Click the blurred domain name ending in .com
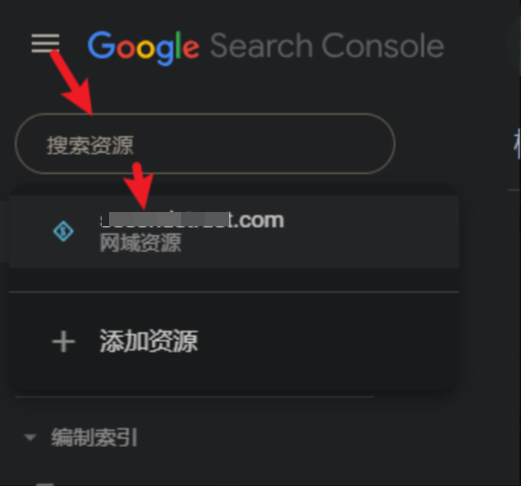521x486 pixels. (192, 220)
